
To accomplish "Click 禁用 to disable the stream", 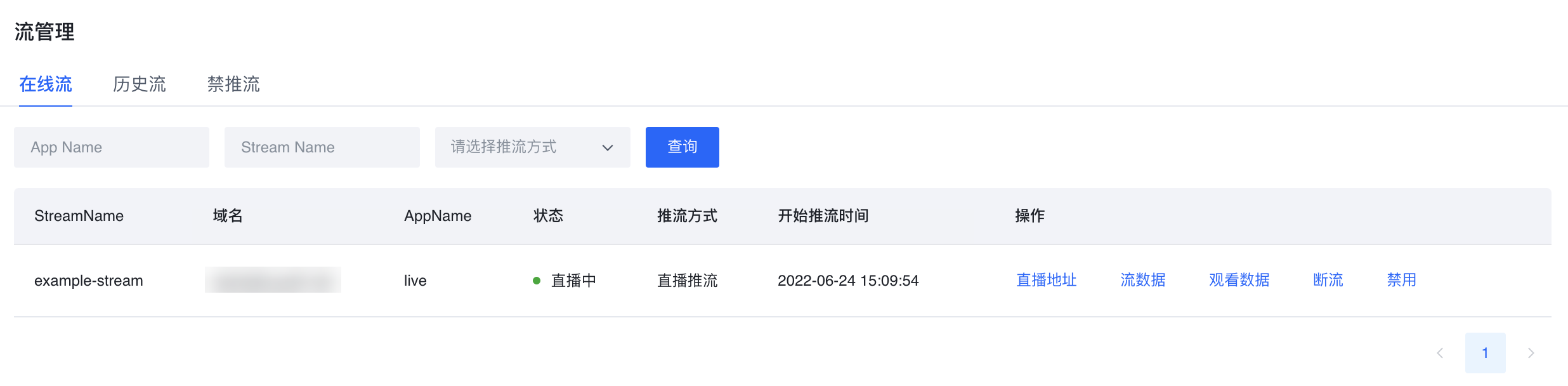I will [1402, 280].
